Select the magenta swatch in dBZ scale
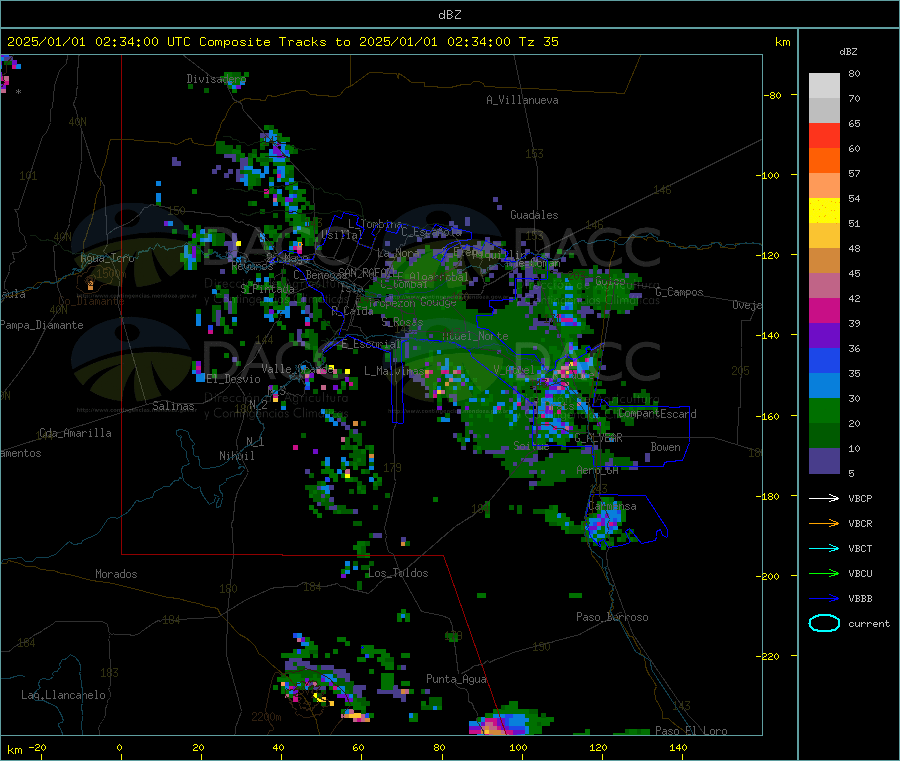Viewport: 900px width, 761px height. coord(824,310)
